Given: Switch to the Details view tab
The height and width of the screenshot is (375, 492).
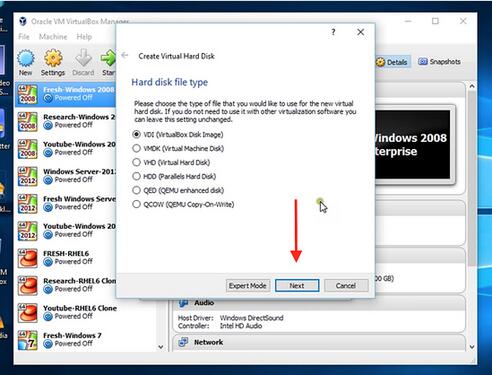Looking at the screenshot, I should [x=392, y=62].
